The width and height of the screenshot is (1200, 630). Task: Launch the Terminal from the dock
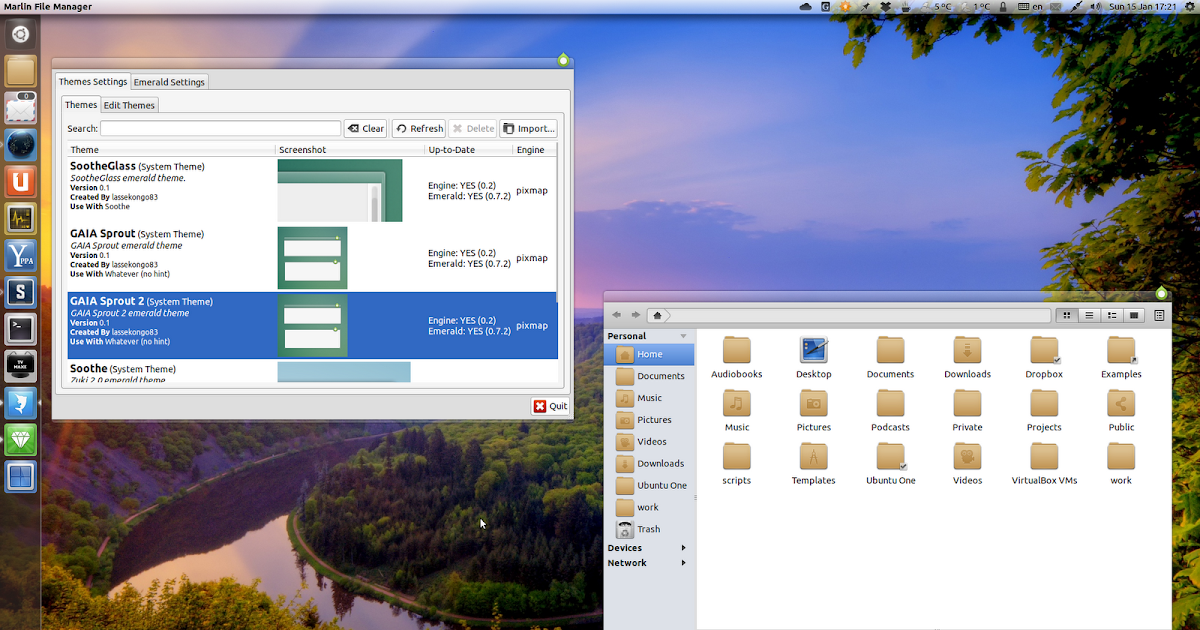20,329
